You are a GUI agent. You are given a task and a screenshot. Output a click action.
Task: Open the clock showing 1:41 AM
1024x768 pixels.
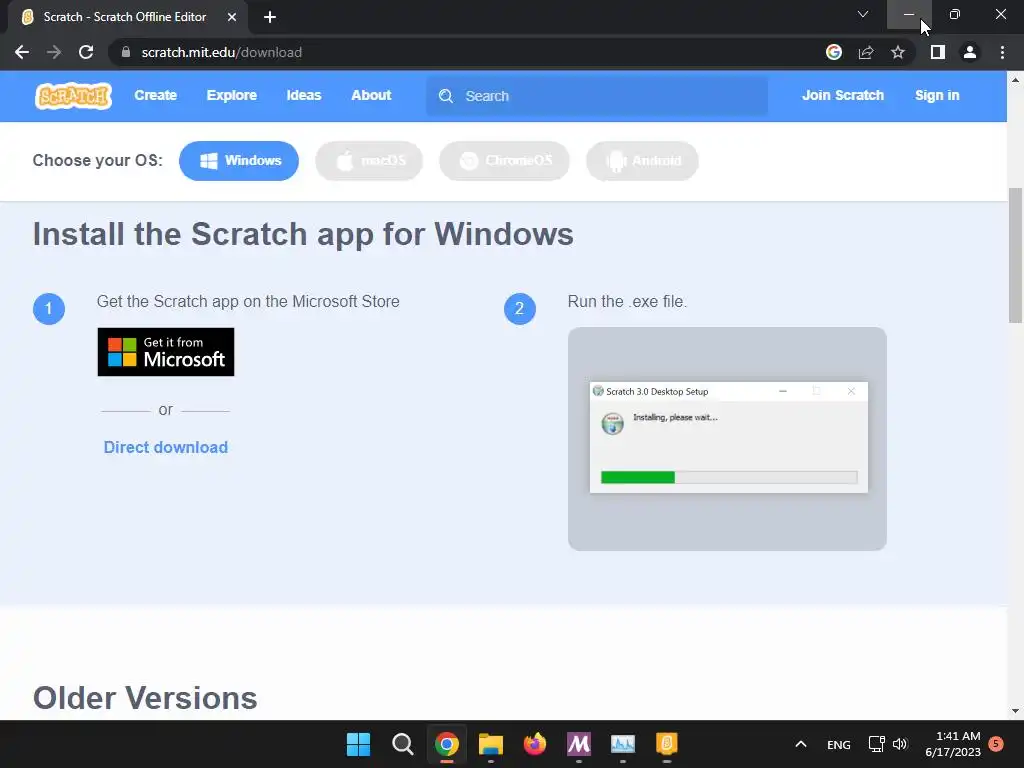pos(953,744)
